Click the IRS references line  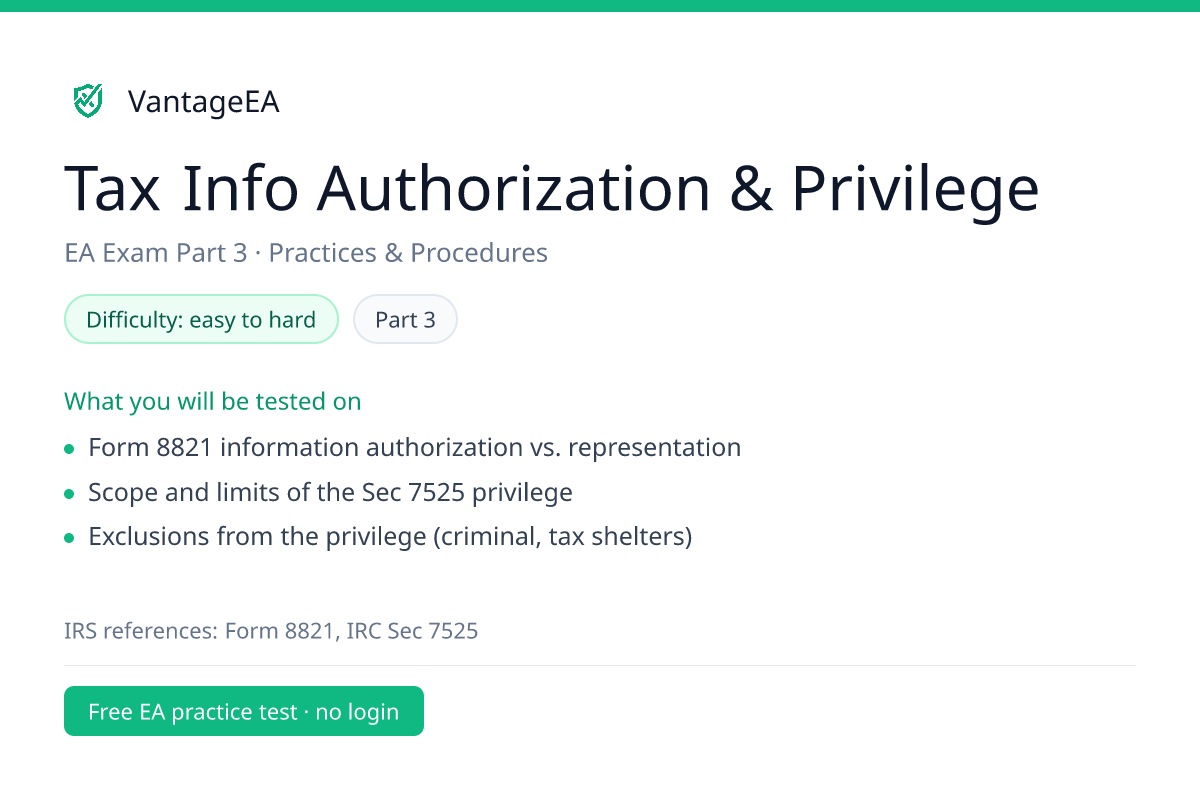(271, 631)
